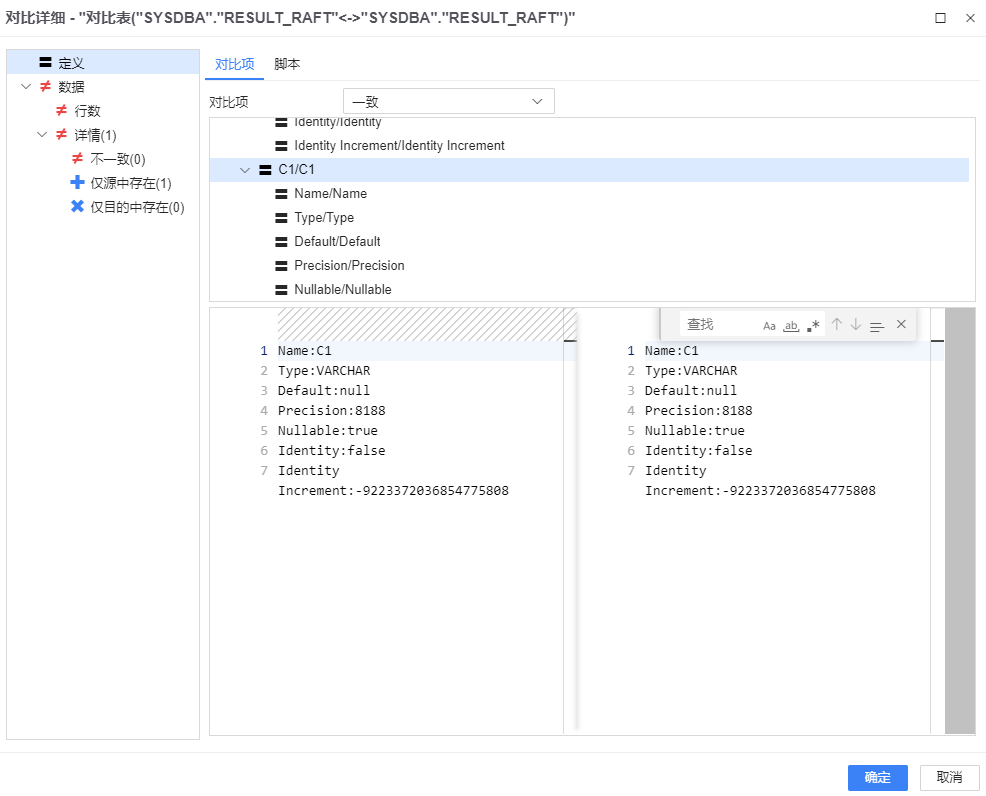Screen dimensions: 986x796
Task: Click Name:C1 line in left pane
Action: pyautogui.click(x=304, y=351)
